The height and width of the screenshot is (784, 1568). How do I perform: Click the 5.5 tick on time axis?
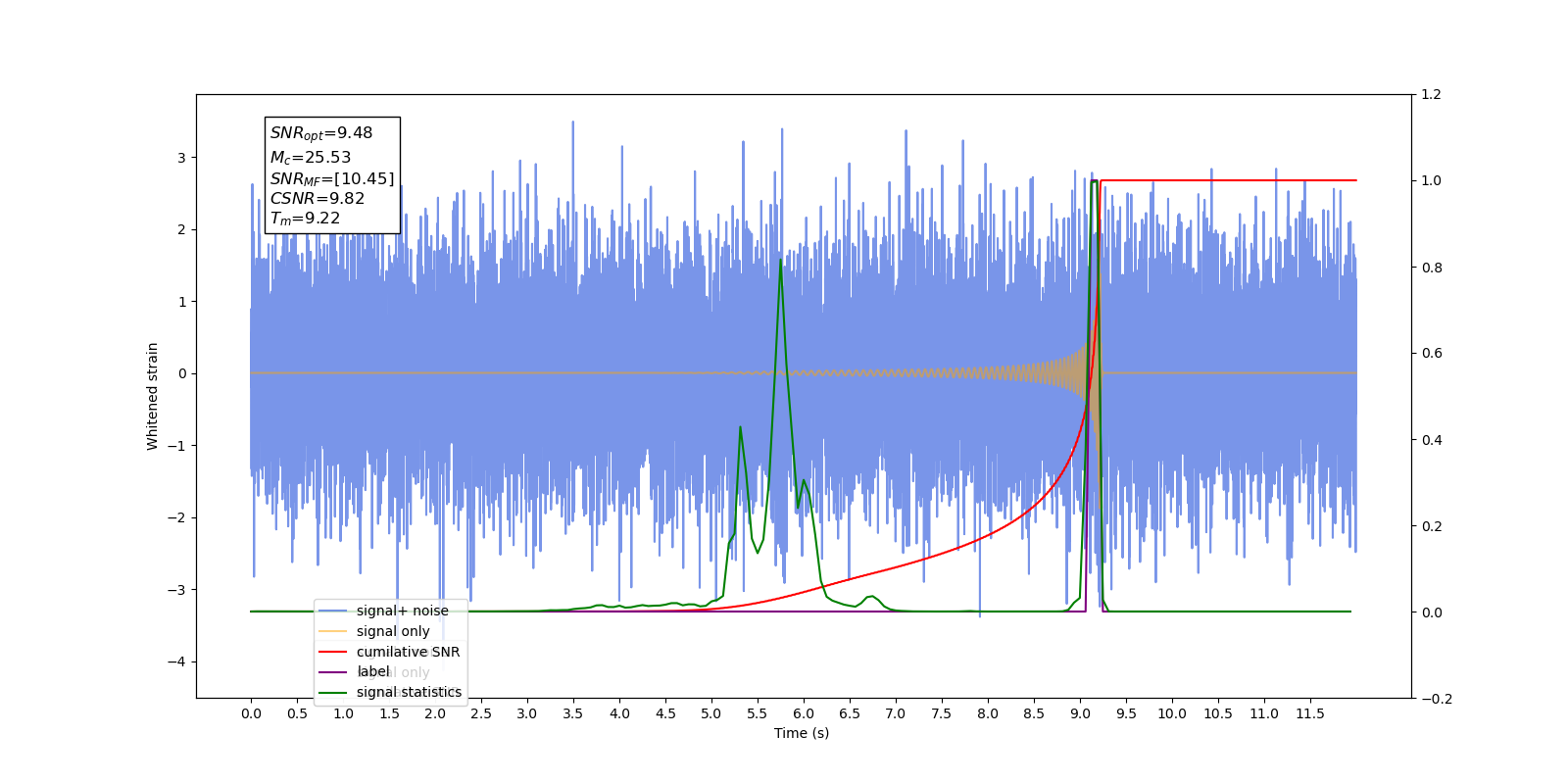point(758,713)
